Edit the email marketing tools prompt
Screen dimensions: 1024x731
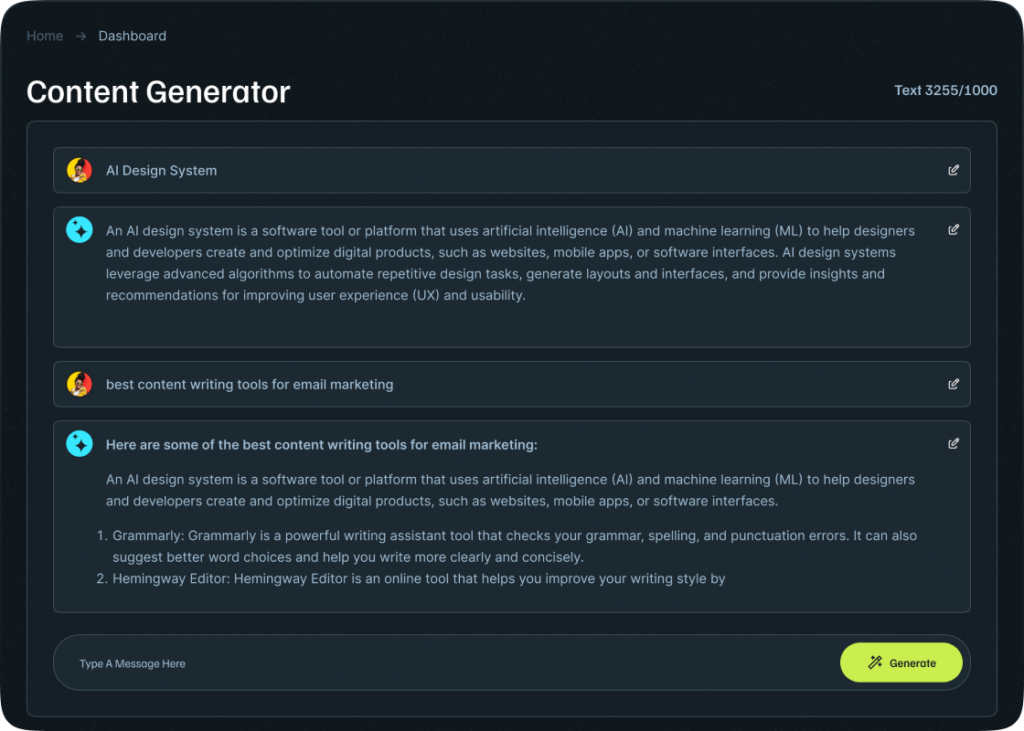[x=953, y=384]
